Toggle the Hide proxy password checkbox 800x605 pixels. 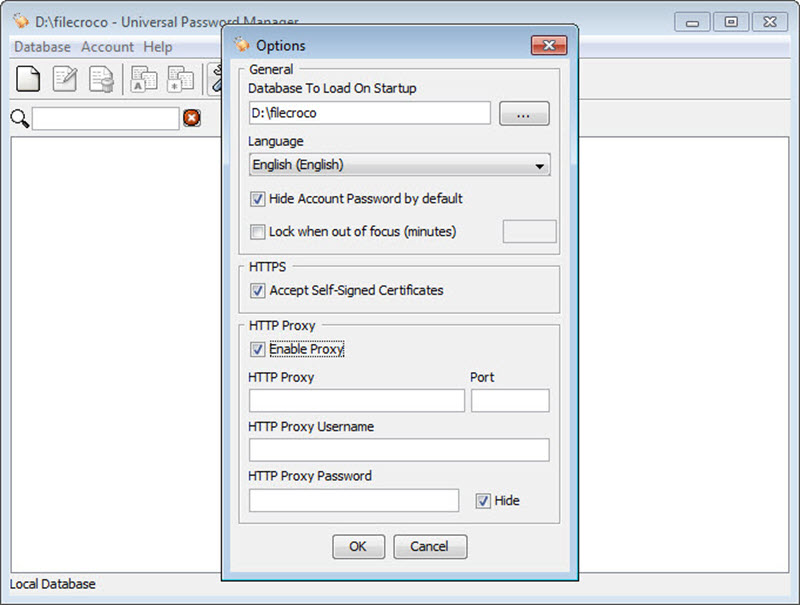click(x=483, y=500)
